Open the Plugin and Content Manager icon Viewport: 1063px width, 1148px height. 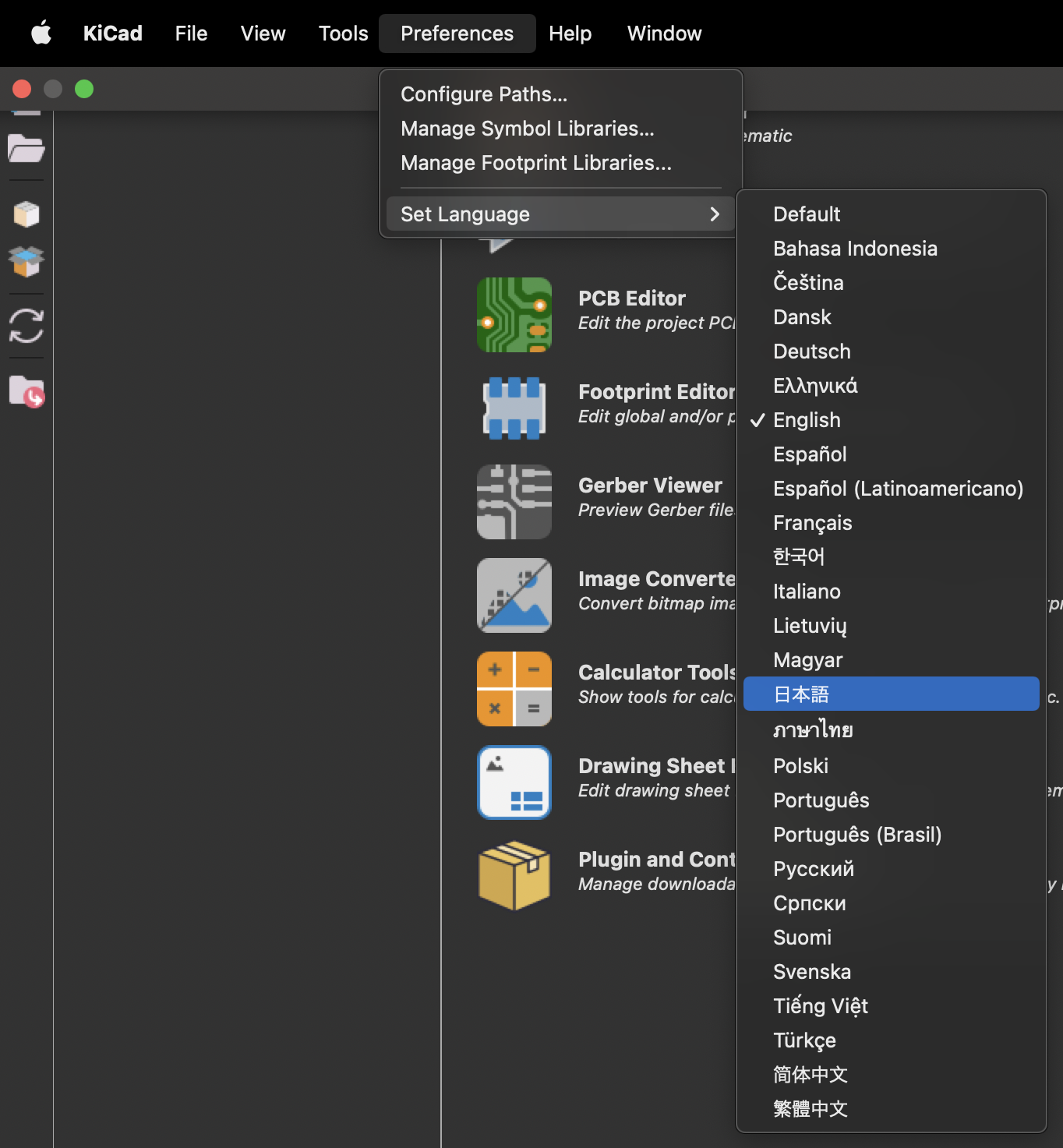click(514, 876)
